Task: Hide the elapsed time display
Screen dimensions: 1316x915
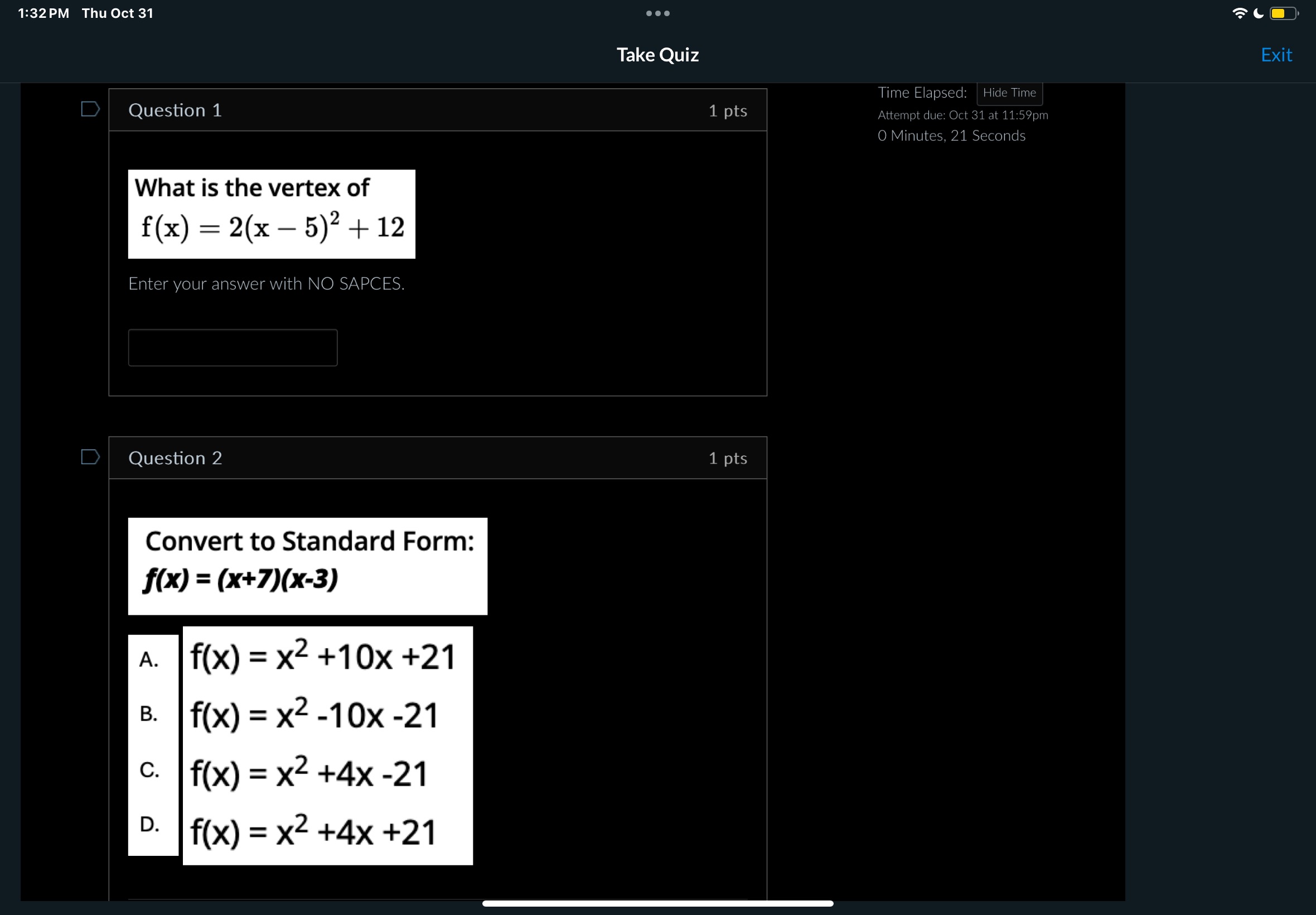Action: pyautogui.click(x=1009, y=93)
